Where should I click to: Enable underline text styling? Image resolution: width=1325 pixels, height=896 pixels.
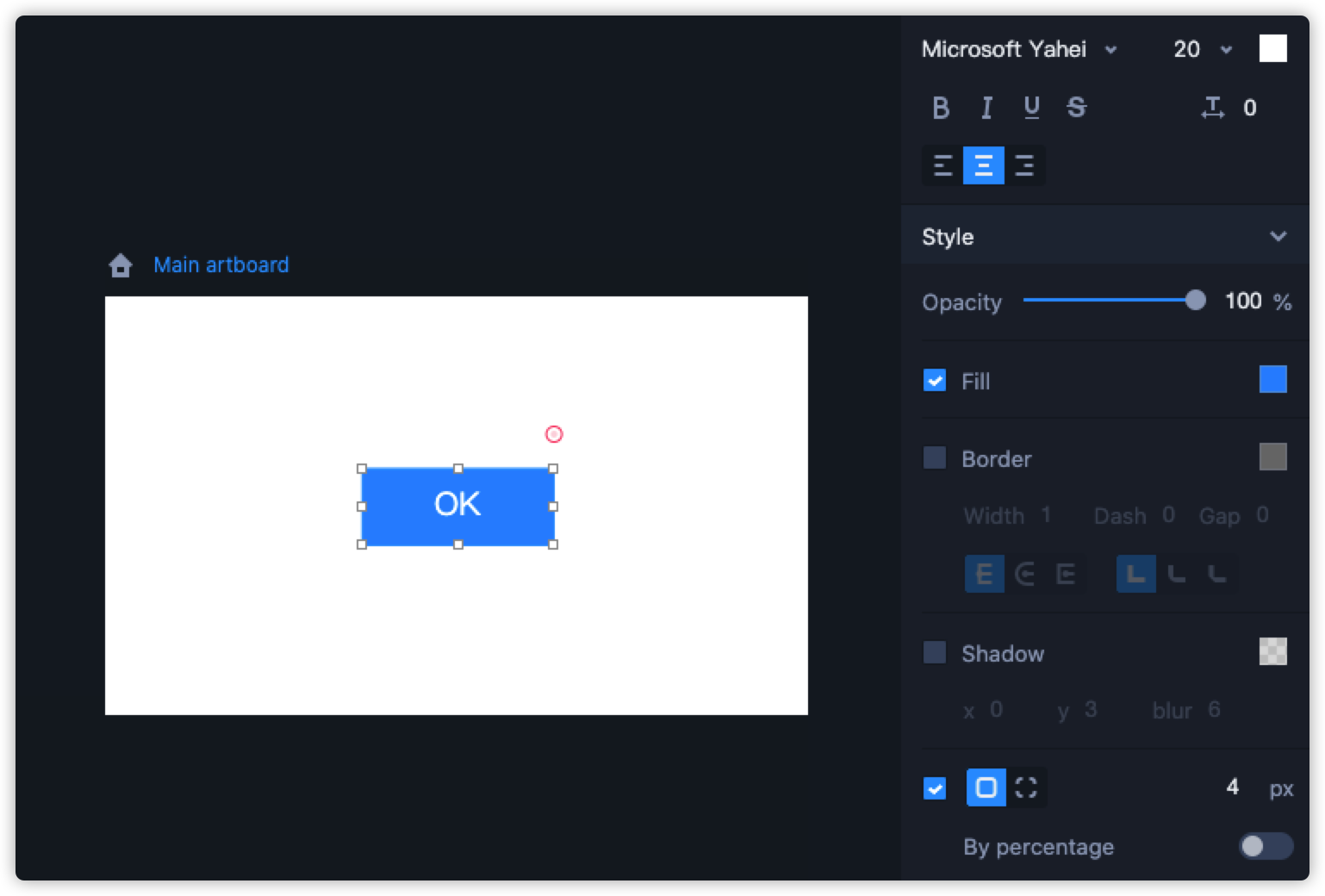(1031, 108)
